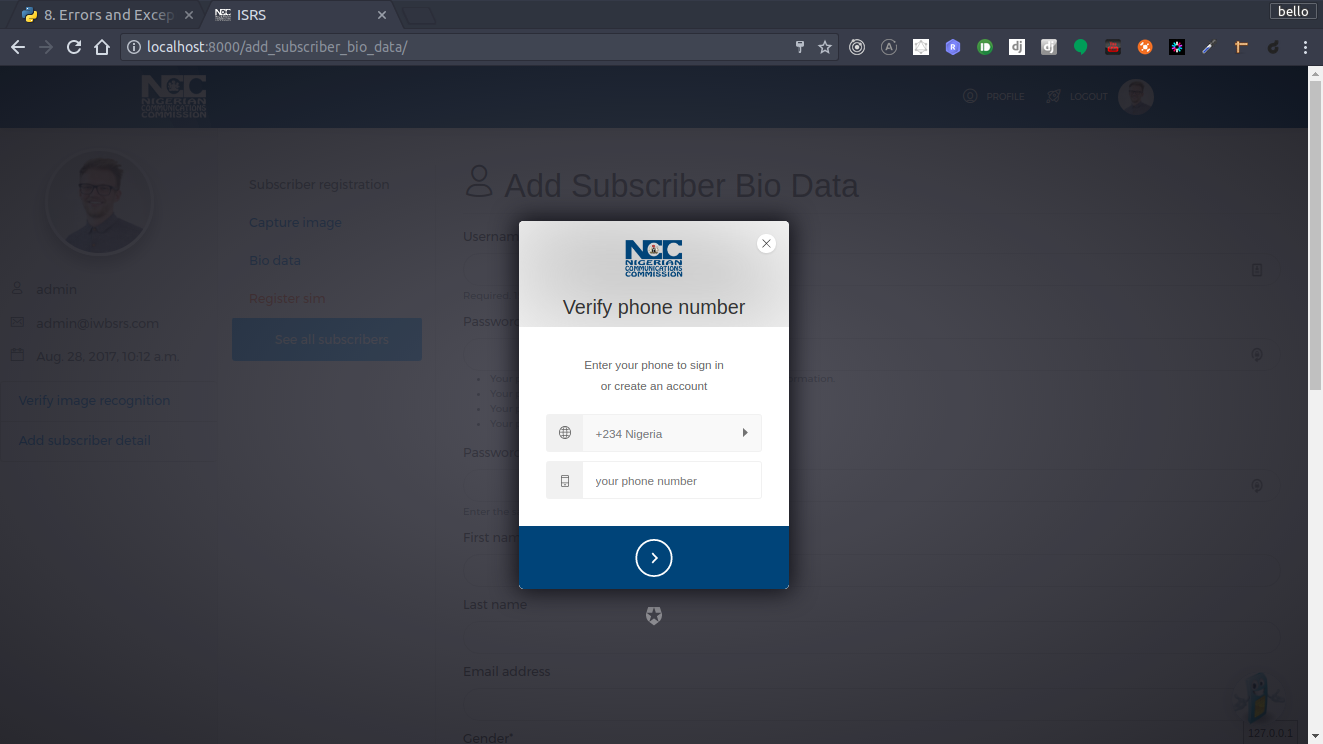The image size is (1323, 744).
Task: Click the NCC logo in the dialog
Action: 654,258
